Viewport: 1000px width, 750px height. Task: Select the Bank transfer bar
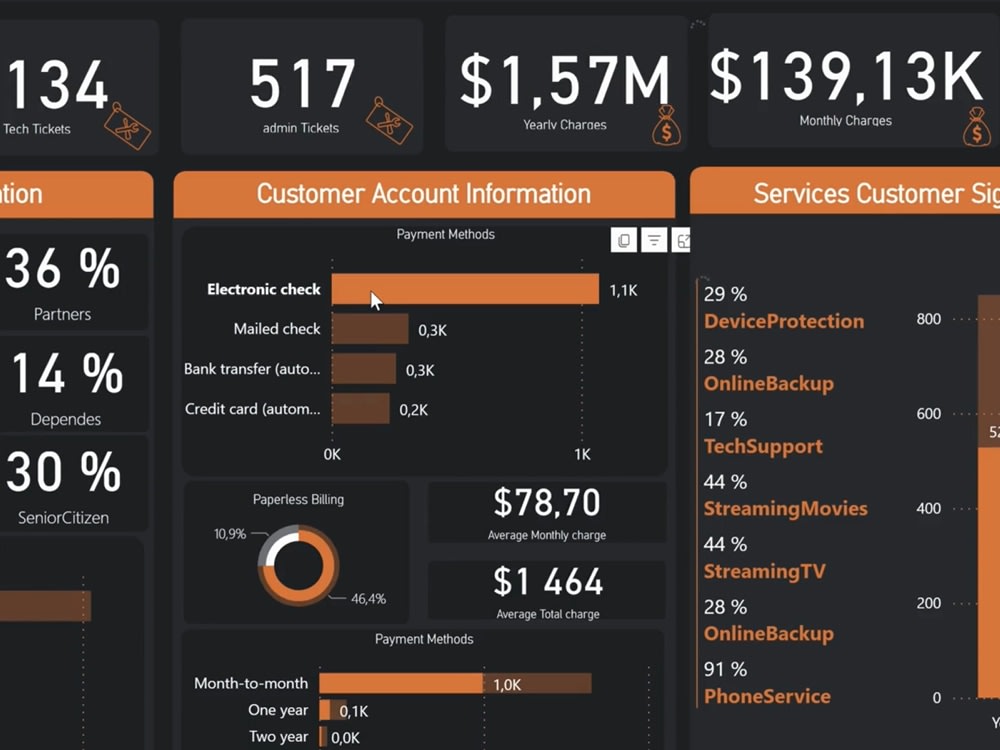coord(364,369)
